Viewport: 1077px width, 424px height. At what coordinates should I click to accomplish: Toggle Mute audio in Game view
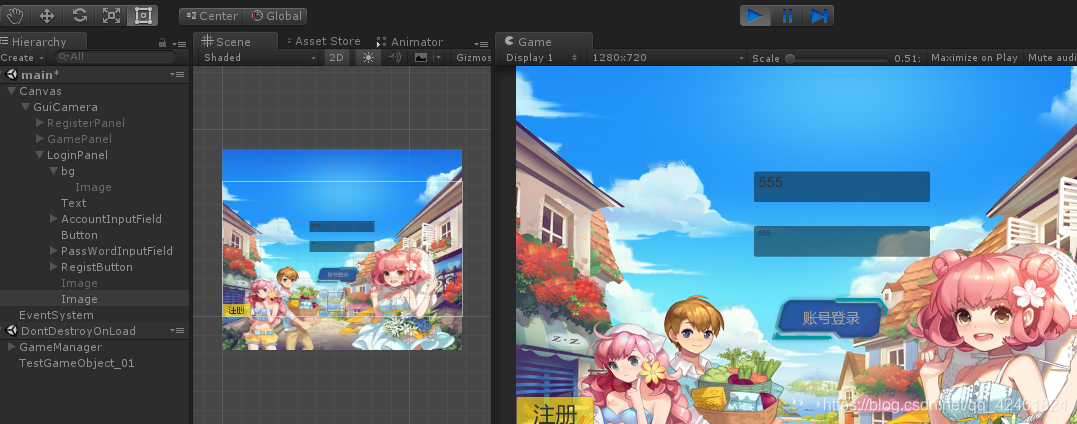pos(1051,58)
